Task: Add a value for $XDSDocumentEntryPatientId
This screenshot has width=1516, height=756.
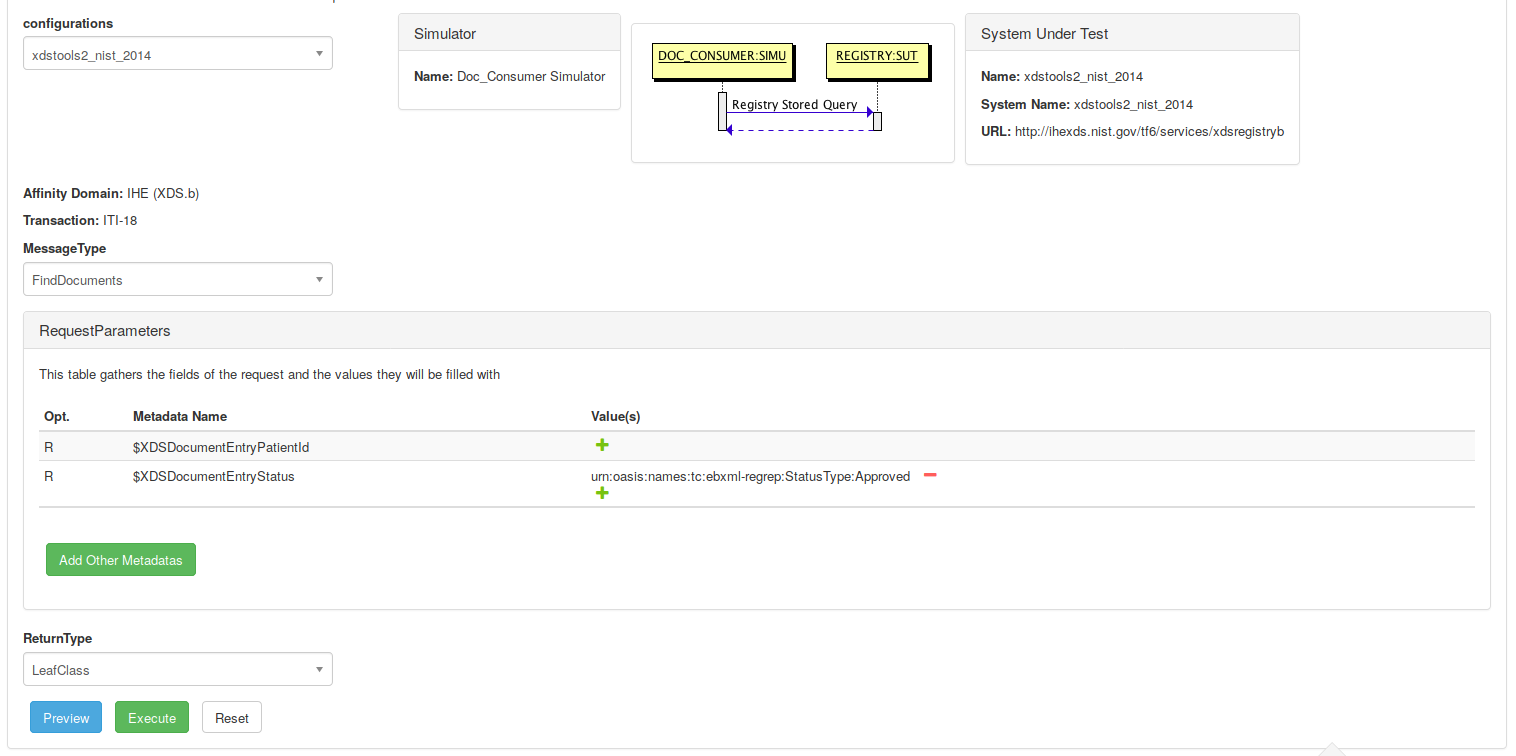Action: pos(602,446)
